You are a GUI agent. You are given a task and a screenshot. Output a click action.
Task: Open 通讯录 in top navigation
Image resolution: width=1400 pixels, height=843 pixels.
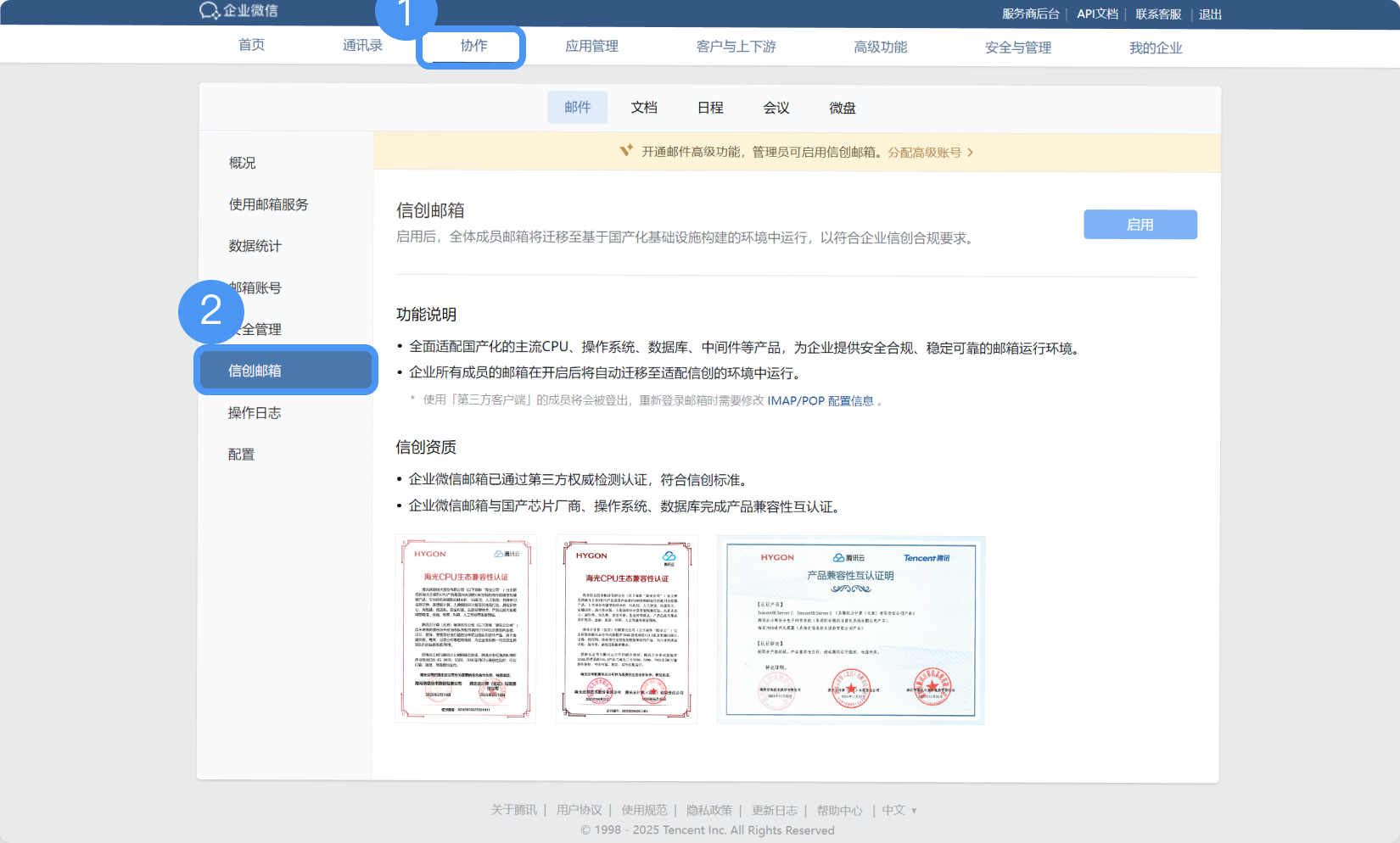(x=362, y=46)
